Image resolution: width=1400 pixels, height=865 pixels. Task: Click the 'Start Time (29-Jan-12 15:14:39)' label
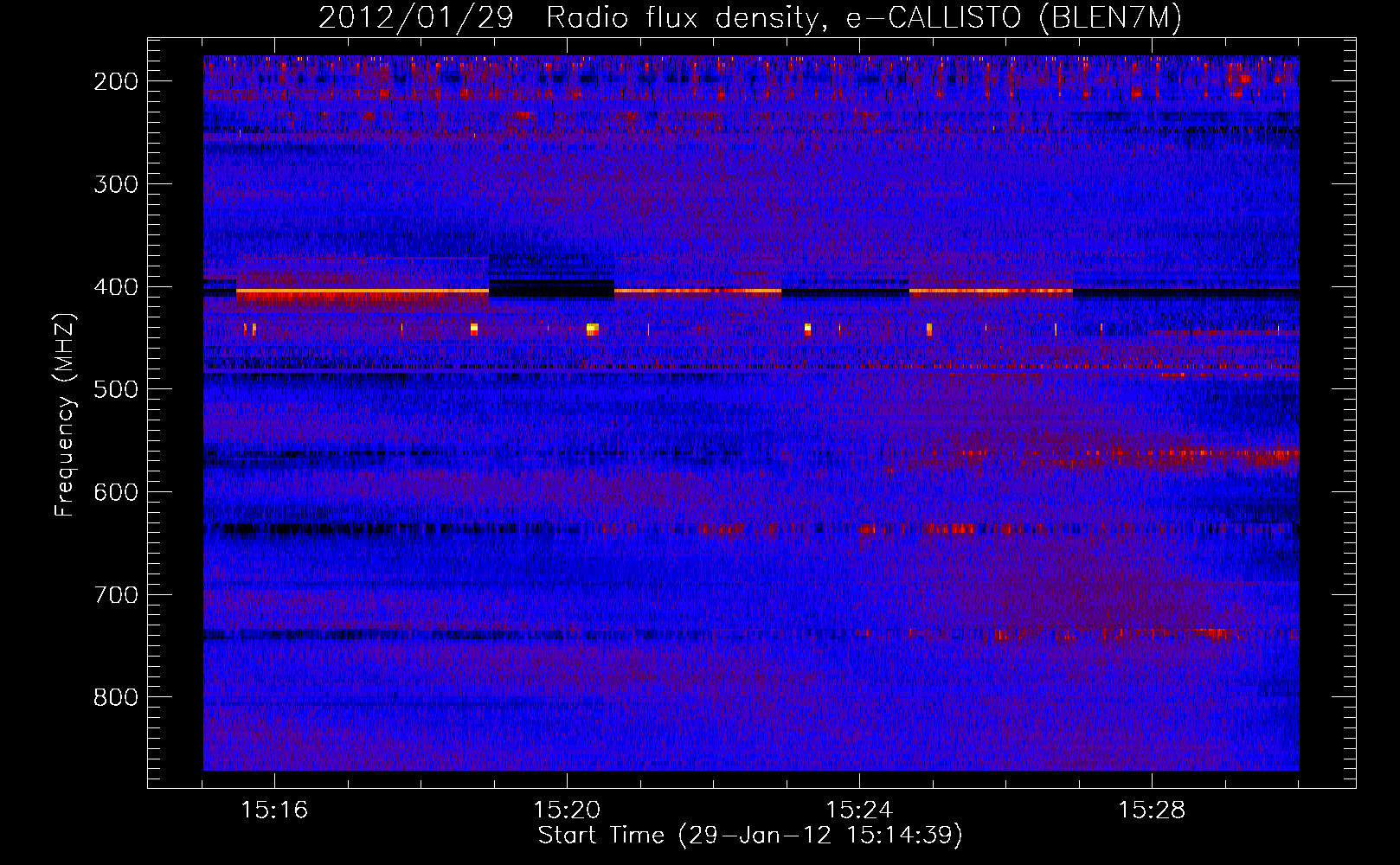click(x=750, y=836)
